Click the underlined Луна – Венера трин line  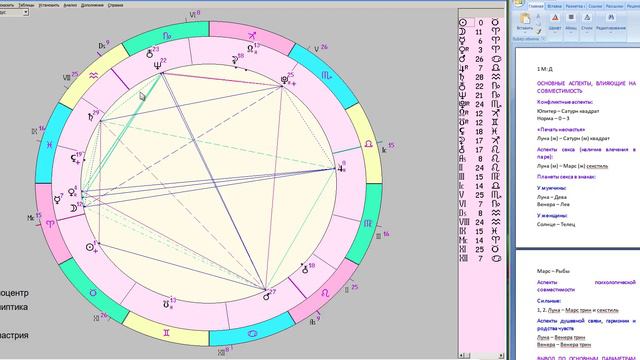(x=561, y=338)
